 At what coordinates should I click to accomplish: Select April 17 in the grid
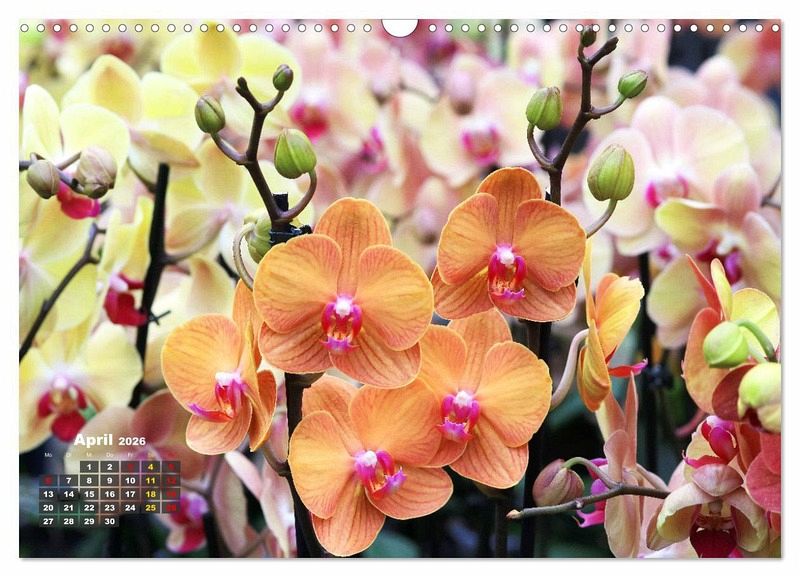tap(130, 494)
